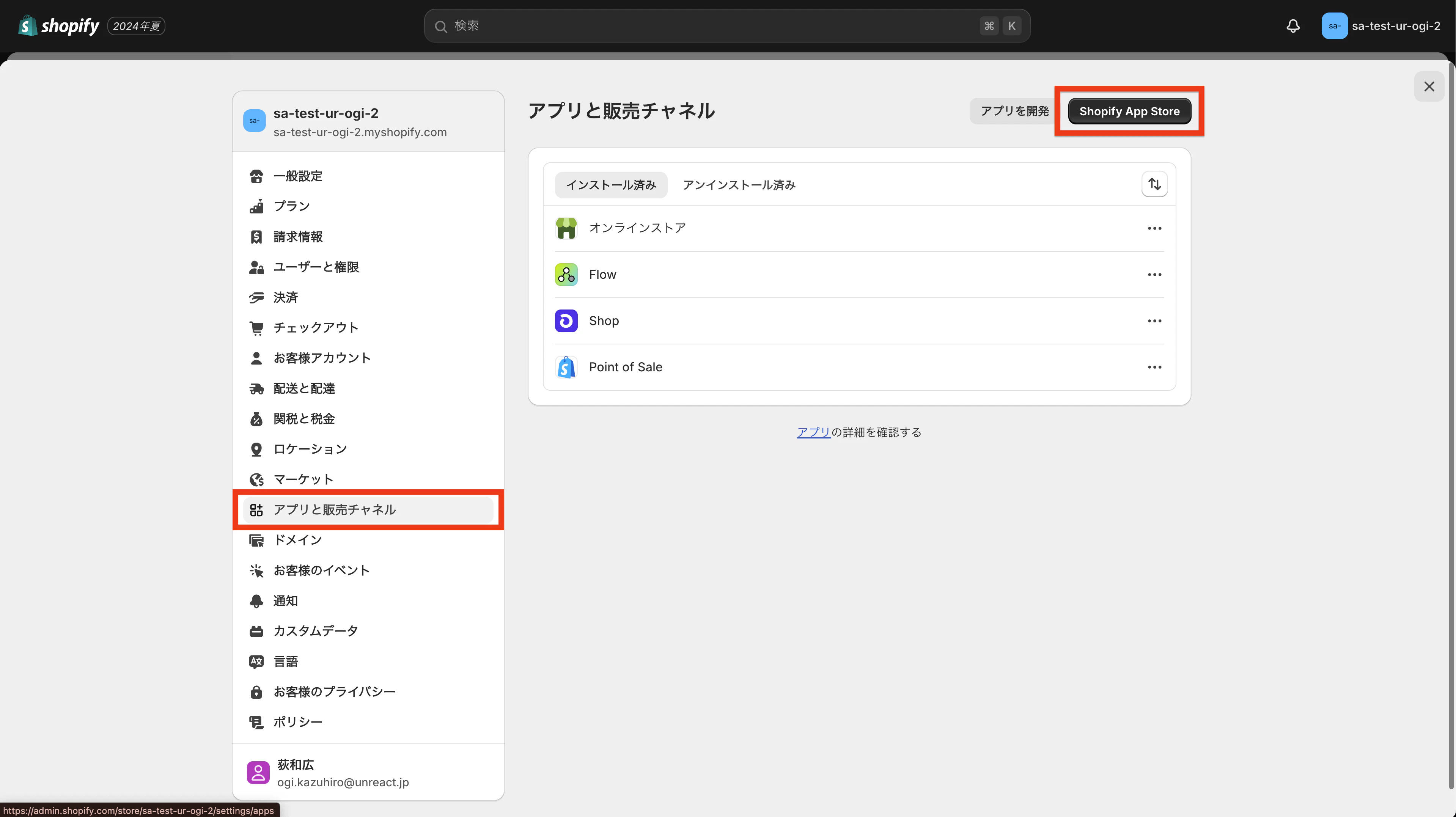Click the Shop app icon

566,321
